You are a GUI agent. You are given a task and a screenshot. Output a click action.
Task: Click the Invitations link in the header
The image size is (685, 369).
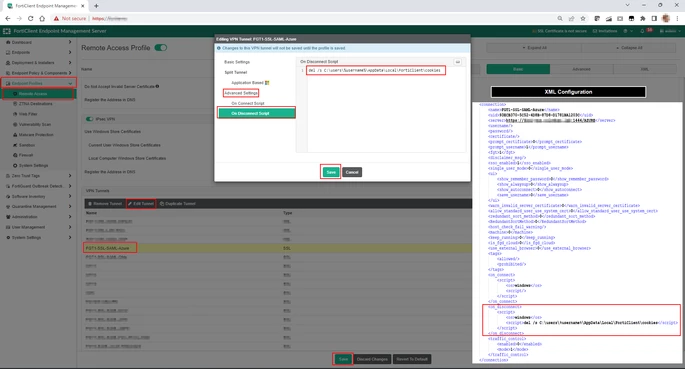click(x=605, y=31)
